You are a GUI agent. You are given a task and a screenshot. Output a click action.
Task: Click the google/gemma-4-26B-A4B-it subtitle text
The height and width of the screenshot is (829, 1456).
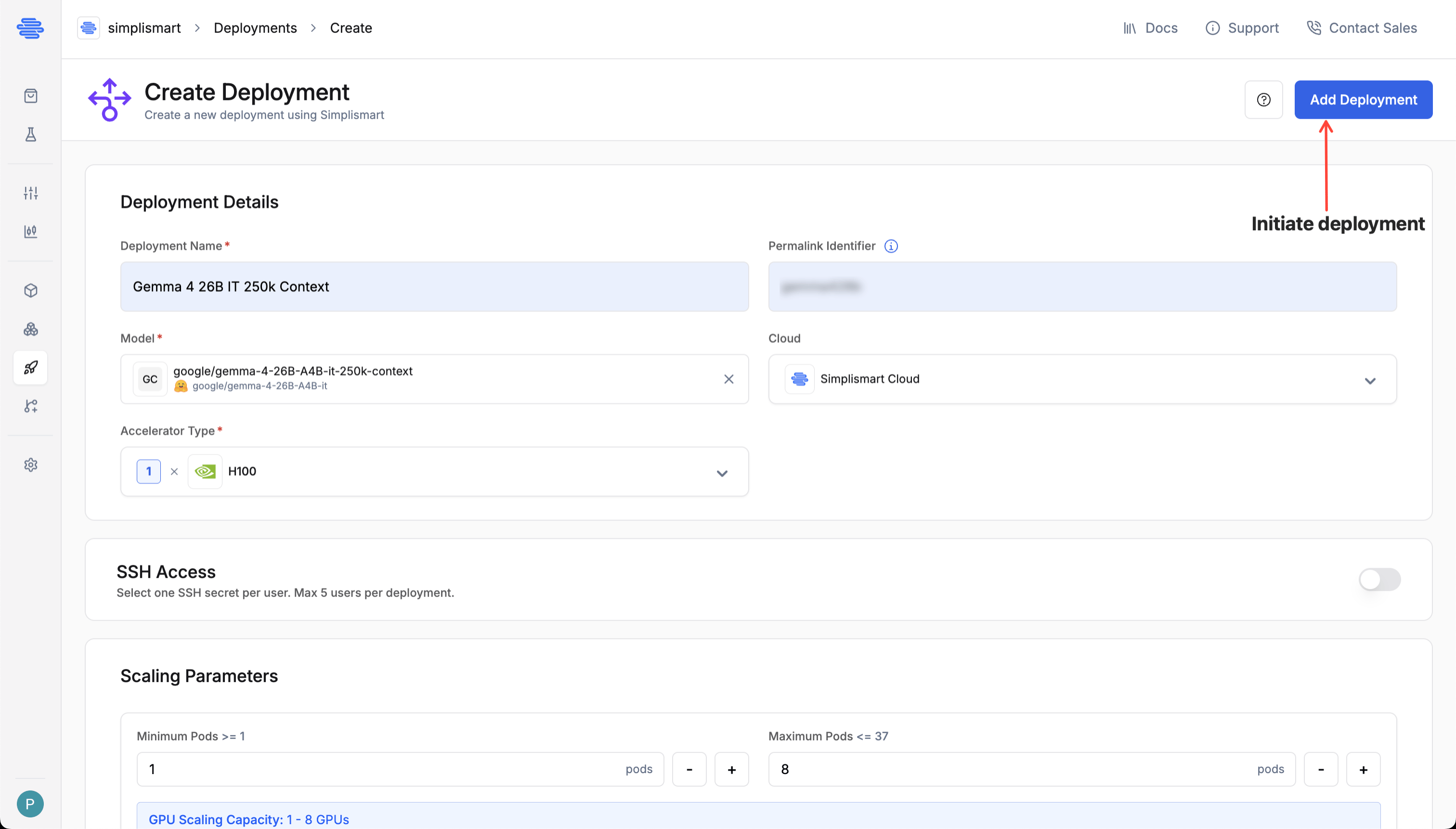tap(260, 386)
